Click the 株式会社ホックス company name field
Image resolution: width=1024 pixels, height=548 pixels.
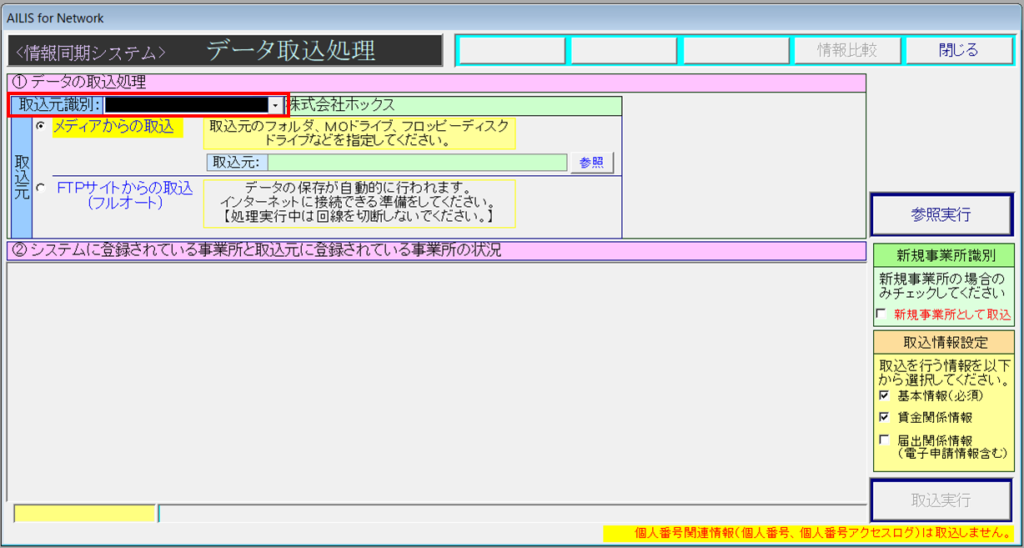454,105
